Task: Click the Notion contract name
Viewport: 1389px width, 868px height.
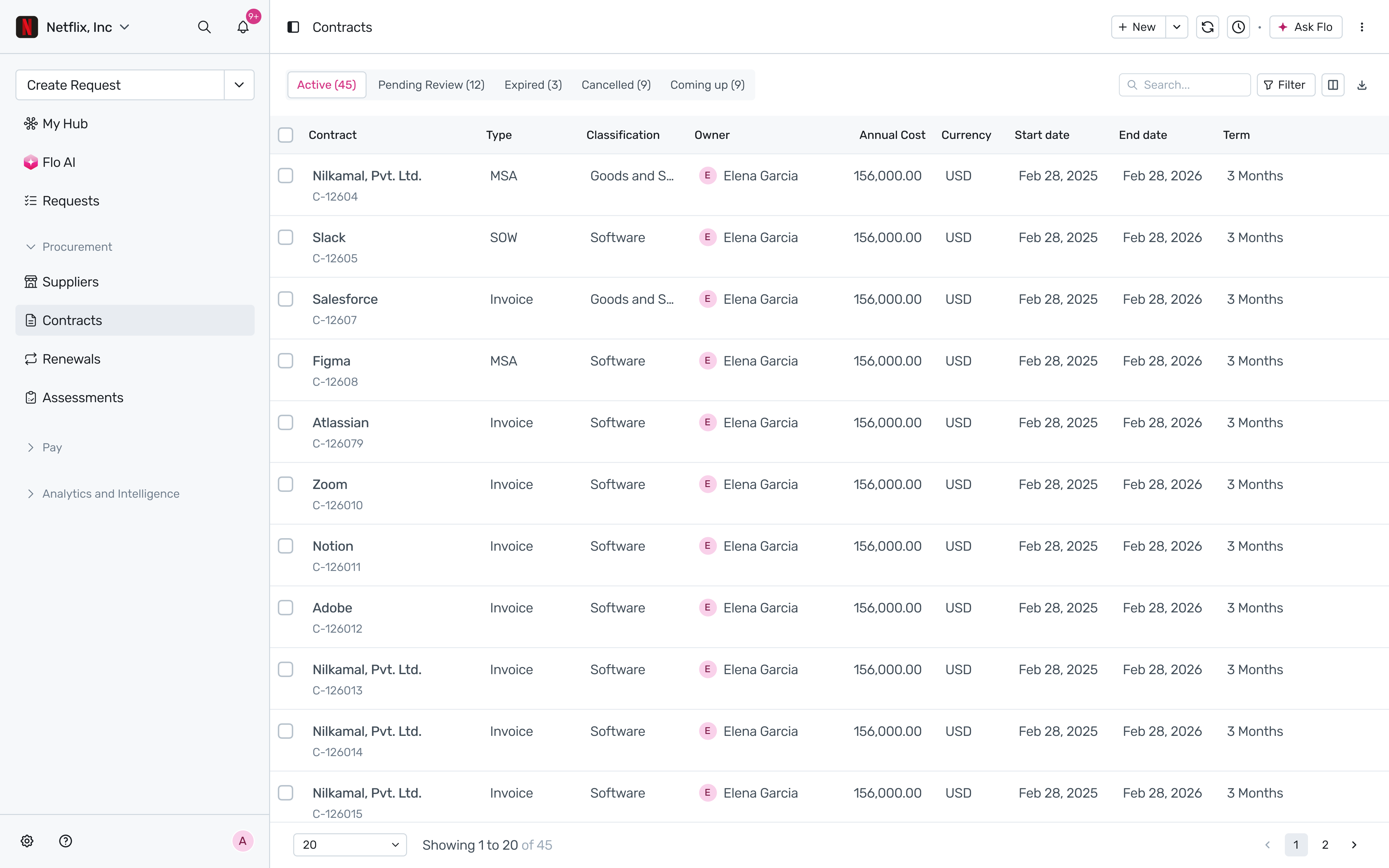Action: click(x=333, y=546)
